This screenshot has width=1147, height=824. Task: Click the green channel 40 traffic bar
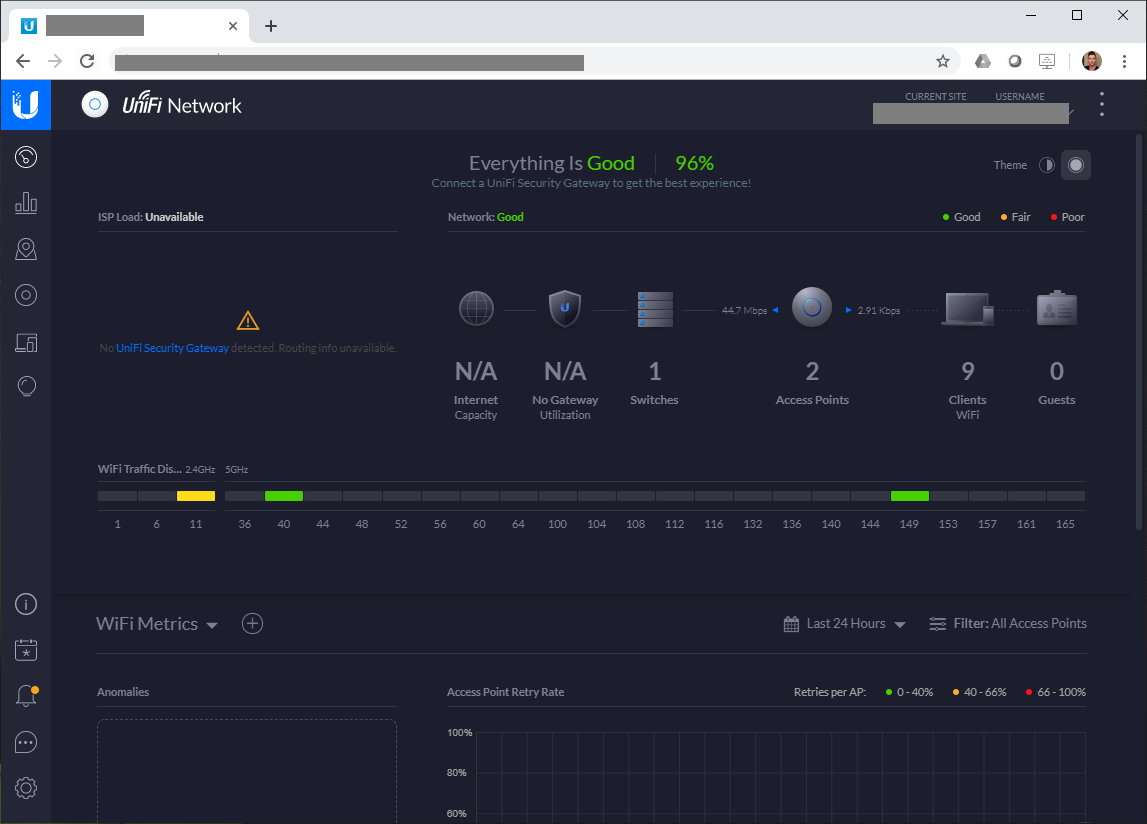284,495
